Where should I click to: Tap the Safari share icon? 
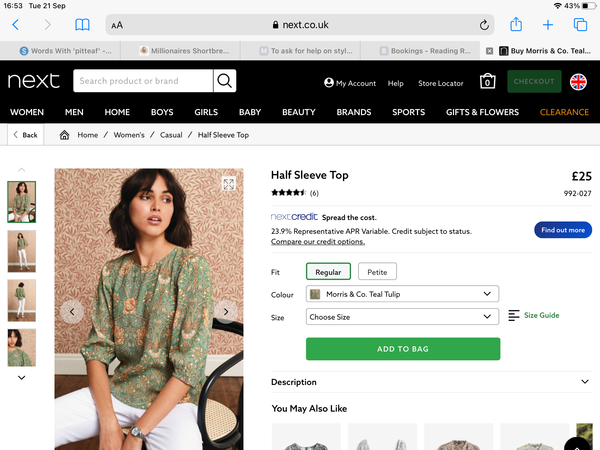516,24
